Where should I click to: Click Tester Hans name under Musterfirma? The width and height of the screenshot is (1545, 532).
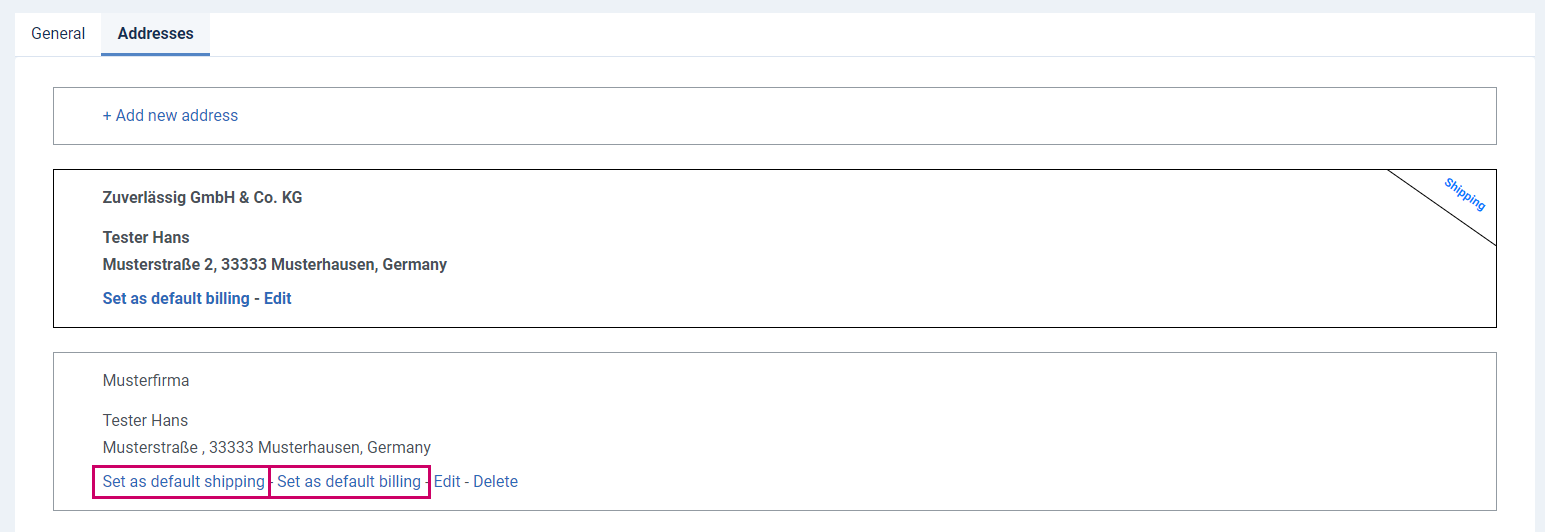tap(145, 421)
